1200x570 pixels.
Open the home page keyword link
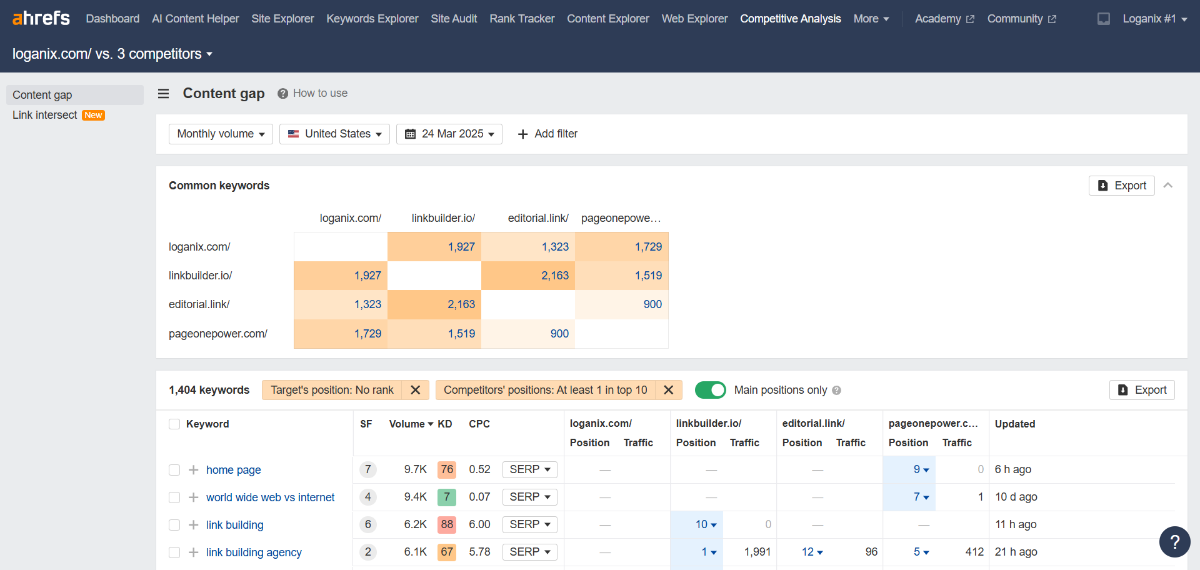(x=233, y=470)
